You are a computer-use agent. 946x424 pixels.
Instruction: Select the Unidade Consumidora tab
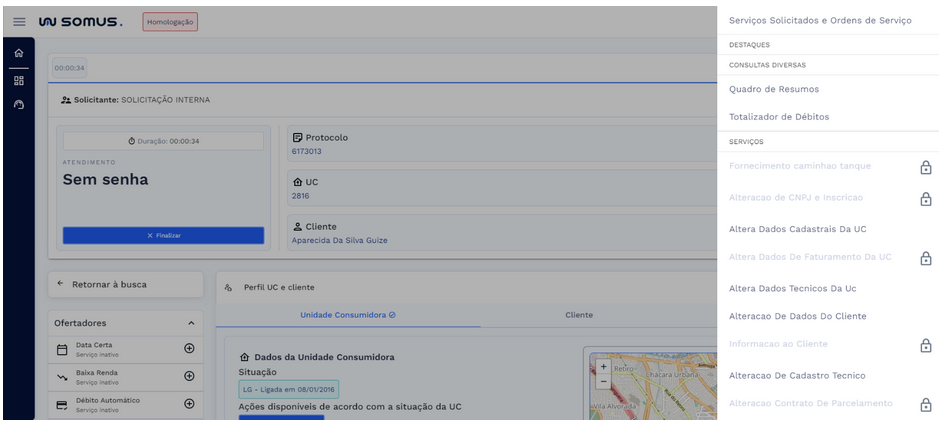[x=348, y=315]
